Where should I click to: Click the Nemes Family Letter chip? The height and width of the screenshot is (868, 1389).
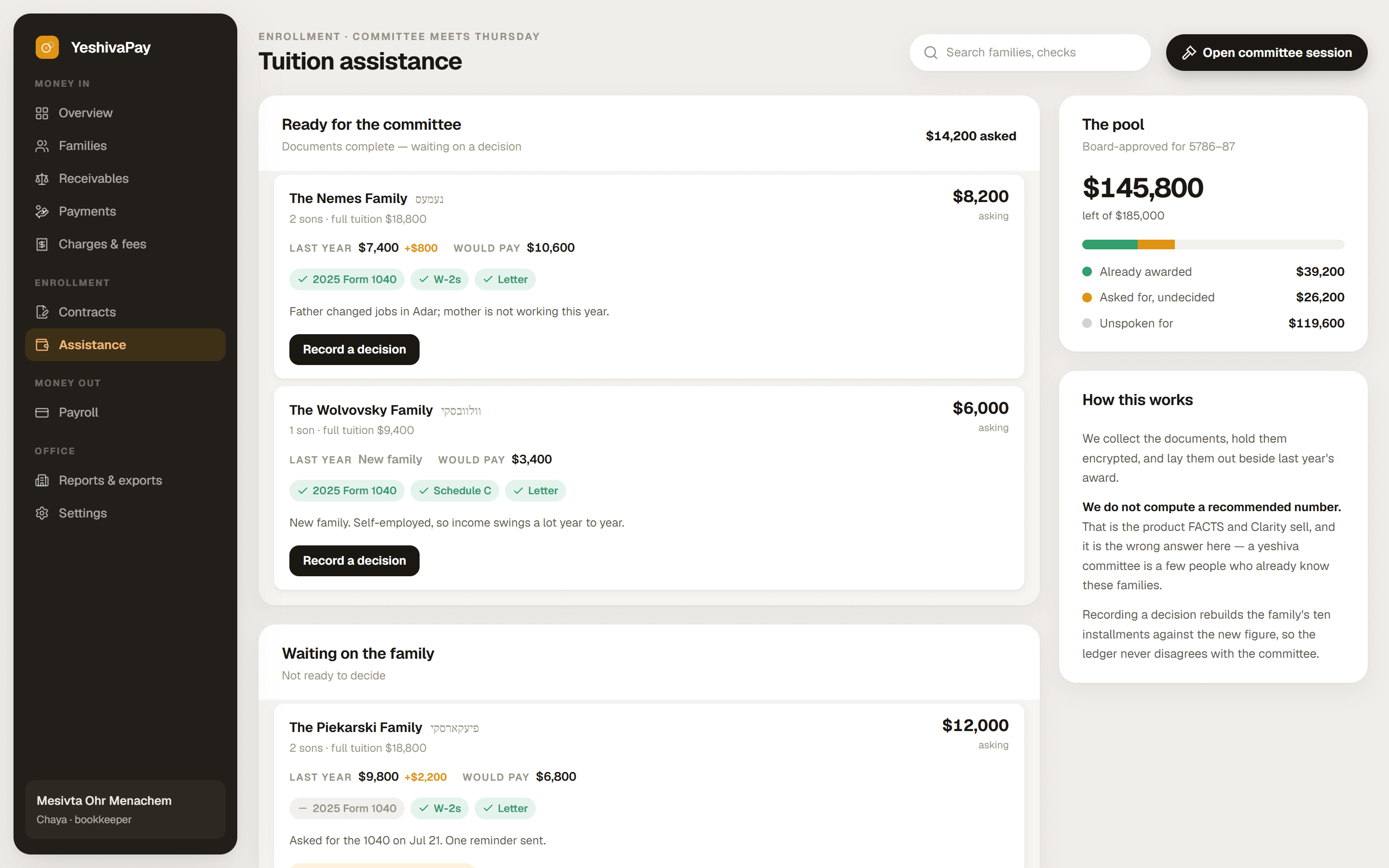(x=505, y=280)
